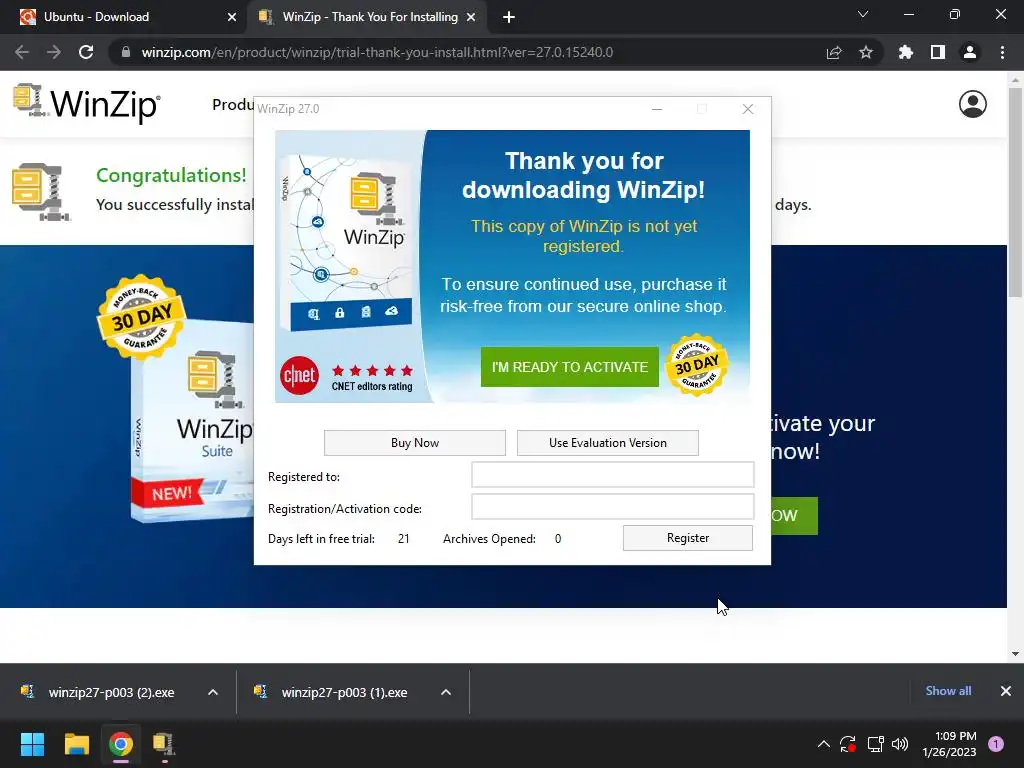Click the winzip.com address bar URL
Screen dimensions: 1024x768
click(377, 52)
